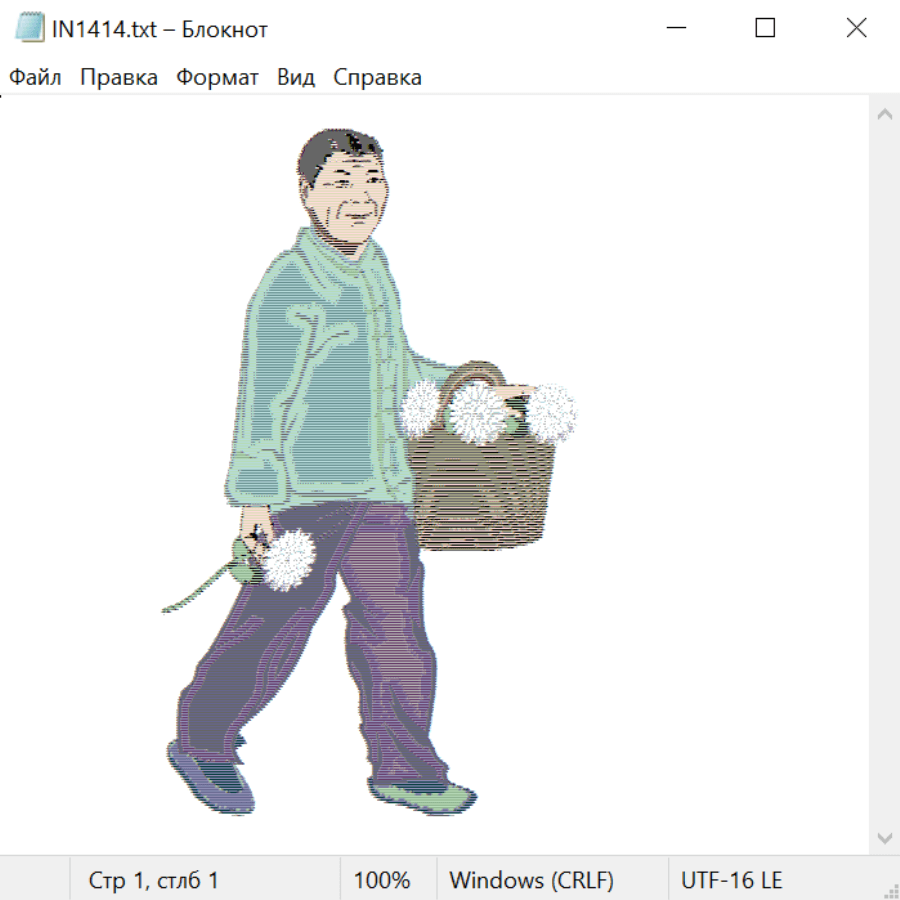
Task: Close the IN1414.txt Notepad window
Action: (856, 28)
